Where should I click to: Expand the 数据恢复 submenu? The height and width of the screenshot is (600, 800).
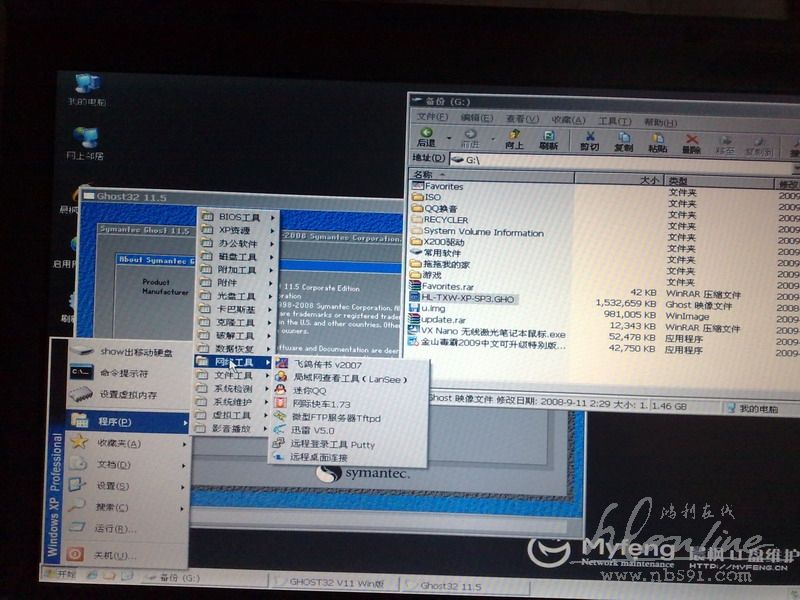click(235, 349)
